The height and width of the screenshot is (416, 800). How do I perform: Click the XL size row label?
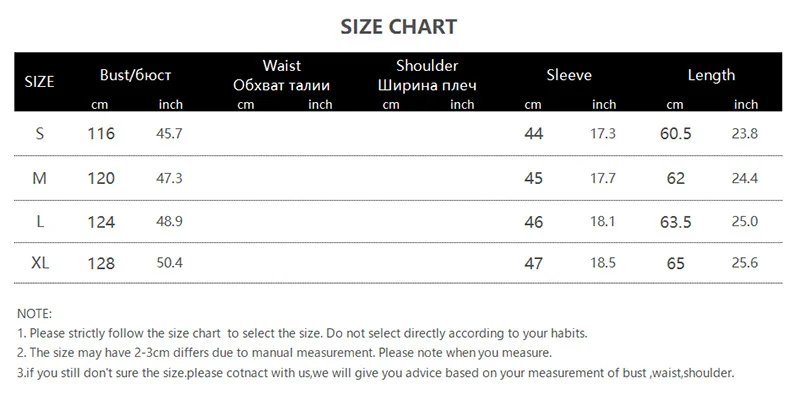point(40,264)
